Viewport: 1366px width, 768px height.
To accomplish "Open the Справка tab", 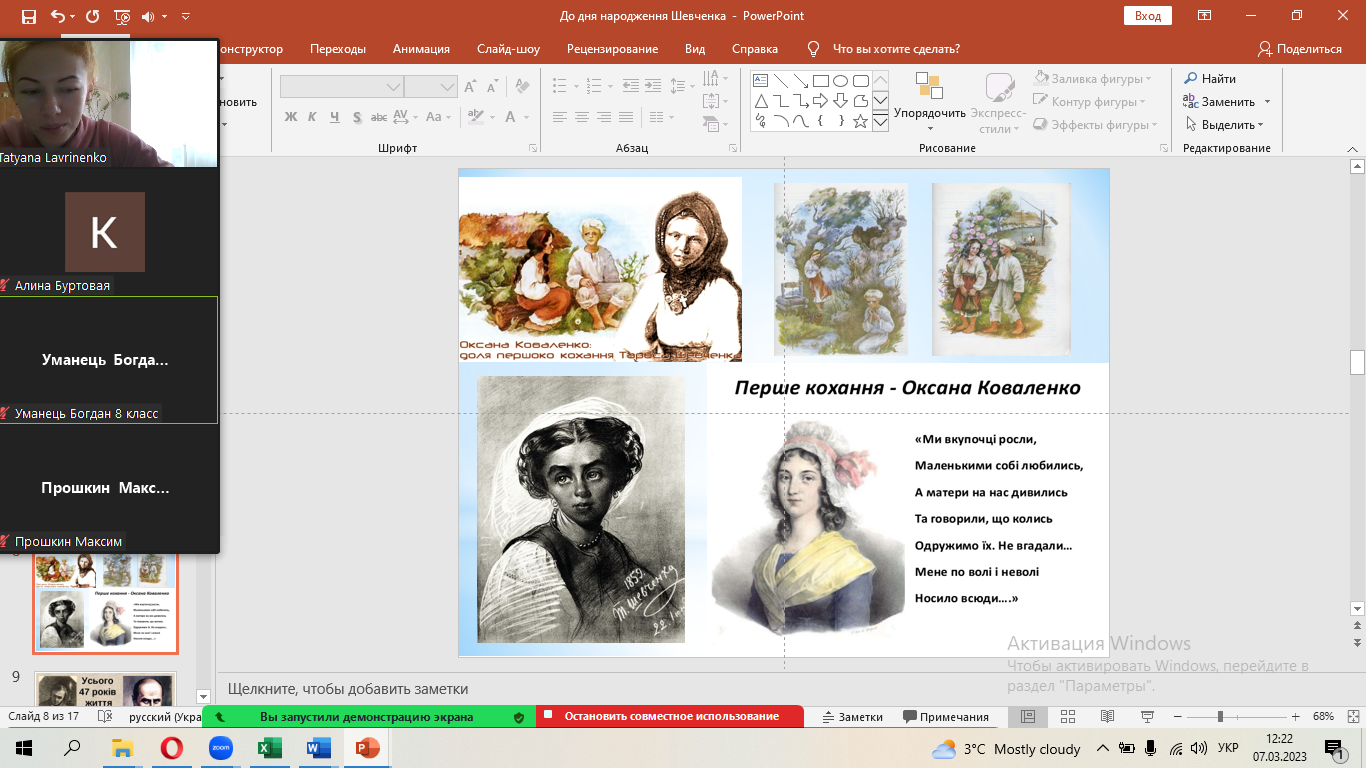I will coord(755,49).
